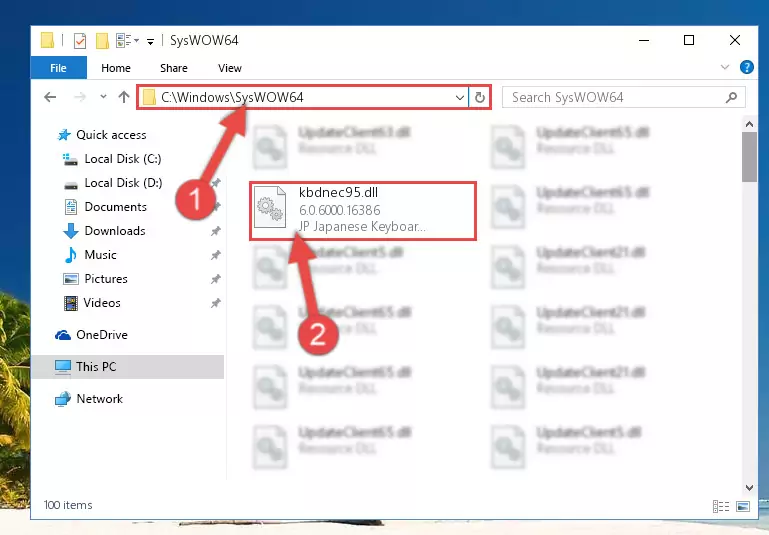Click the OneDrive cloud icon

63,335
